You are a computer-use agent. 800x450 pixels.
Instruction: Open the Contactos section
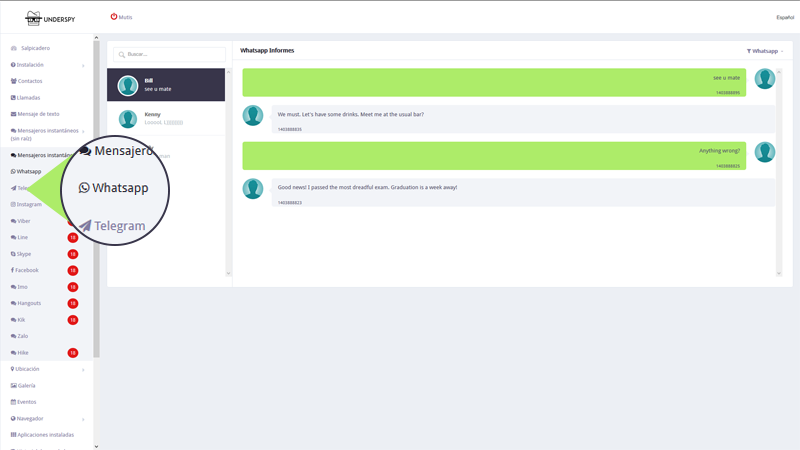(27, 81)
